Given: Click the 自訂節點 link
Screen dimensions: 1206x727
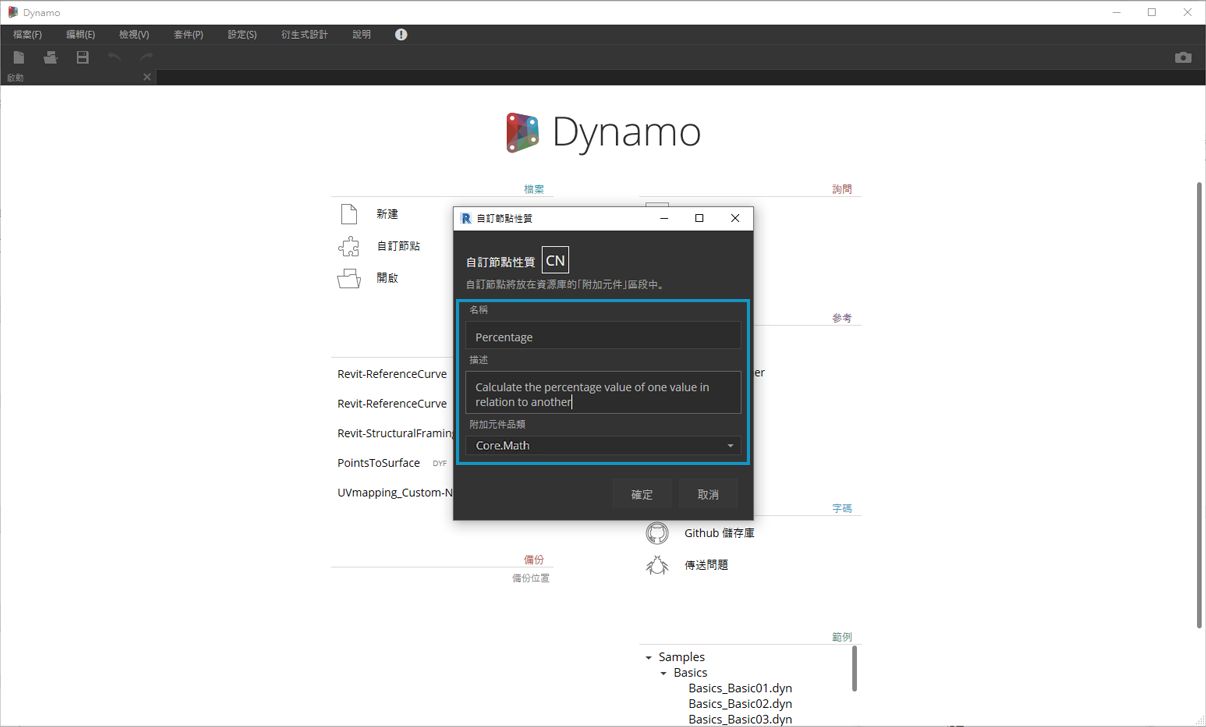Looking at the screenshot, I should pyautogui.click(x=398, y=246).
